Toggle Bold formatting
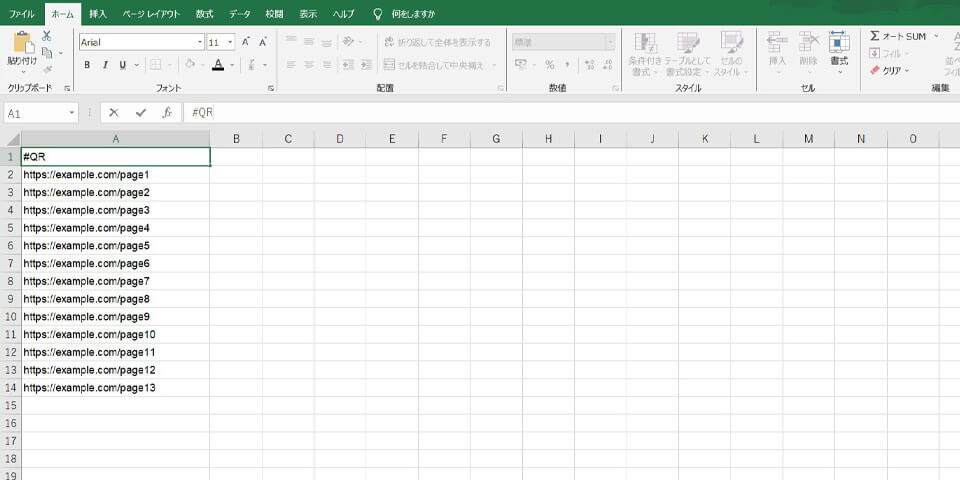The image size is (960, 480). pyautogui.click(x=87, y=65)
